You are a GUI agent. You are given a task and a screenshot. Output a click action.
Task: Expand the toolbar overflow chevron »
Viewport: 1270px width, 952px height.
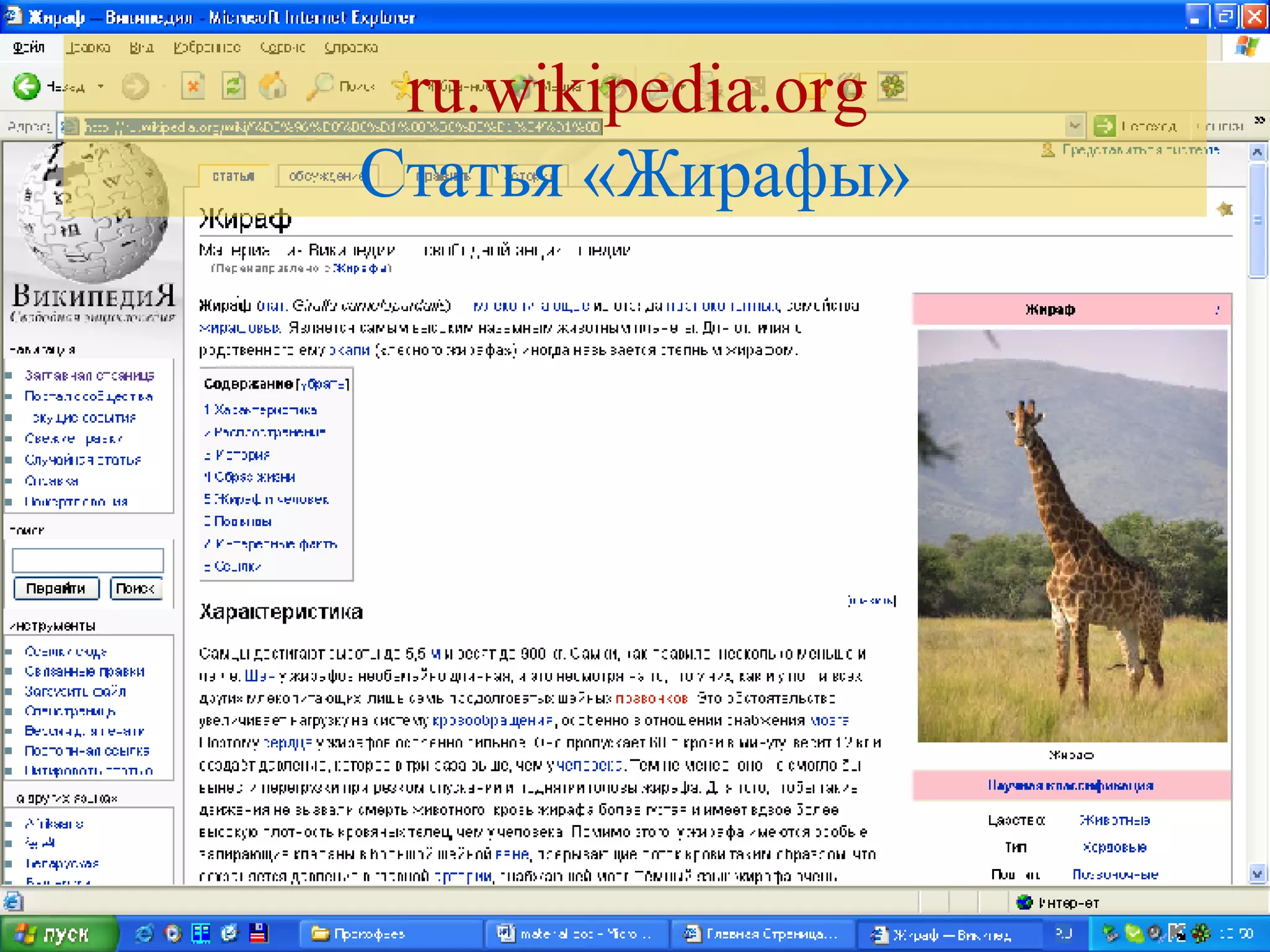click(1259, 120)
